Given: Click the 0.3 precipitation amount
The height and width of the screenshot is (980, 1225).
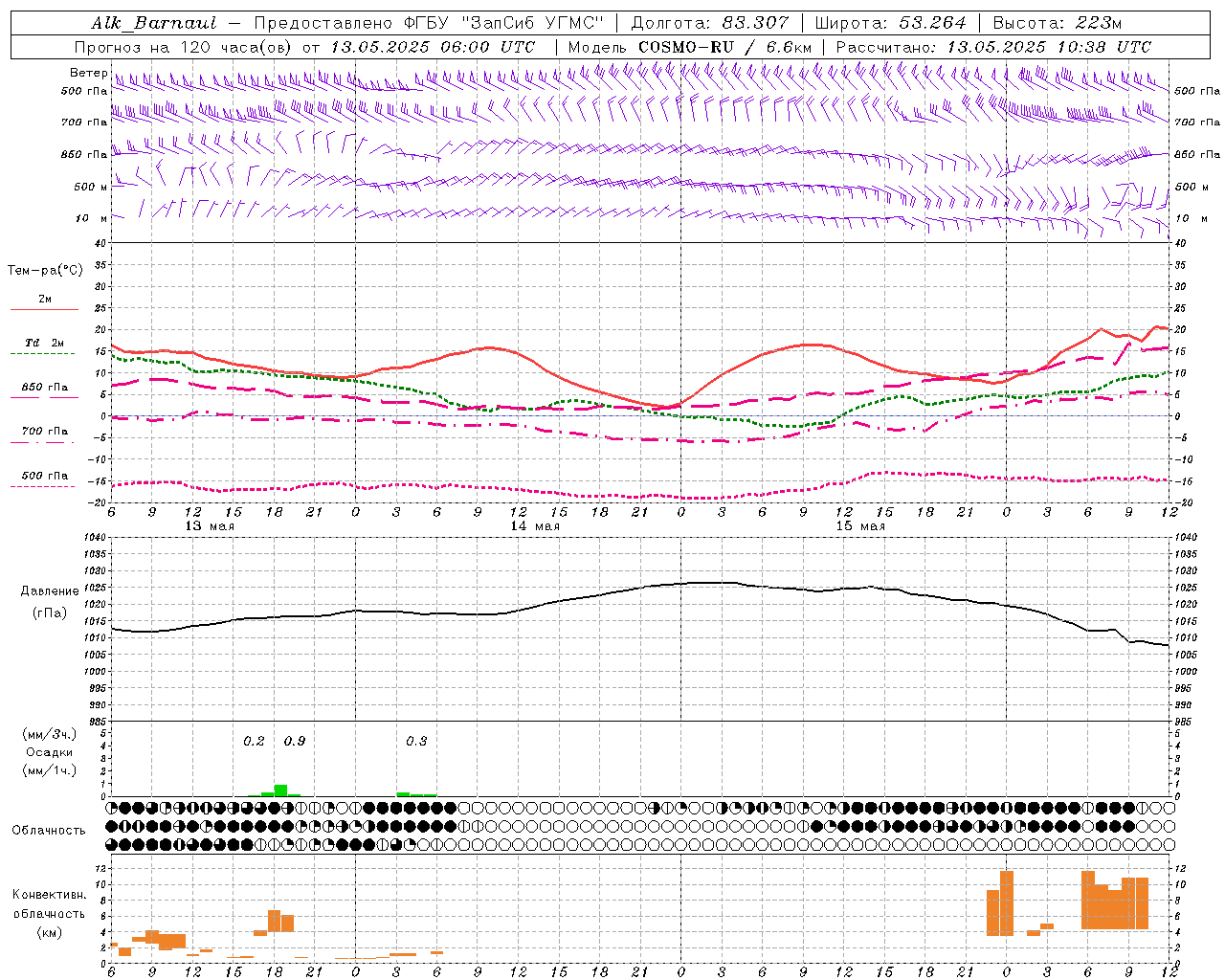Looking at the screenshot, I should tap(416, 742).
